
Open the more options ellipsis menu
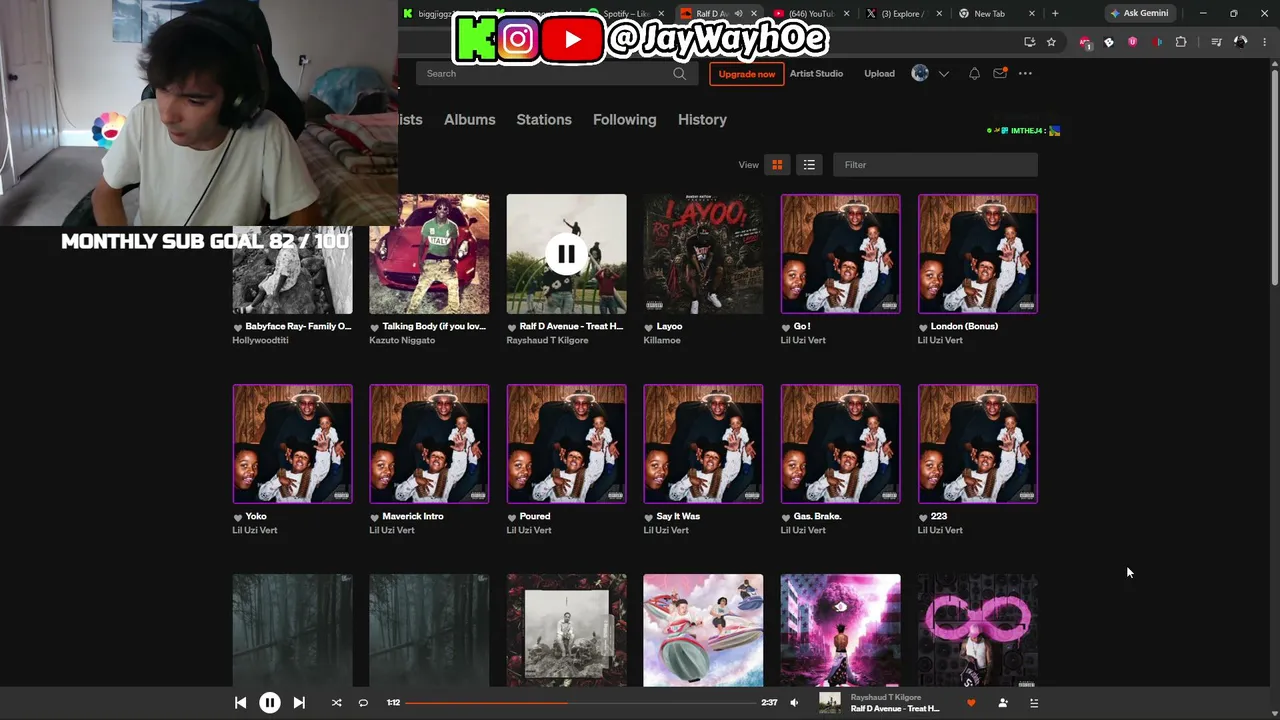[x=1025, y=73]
